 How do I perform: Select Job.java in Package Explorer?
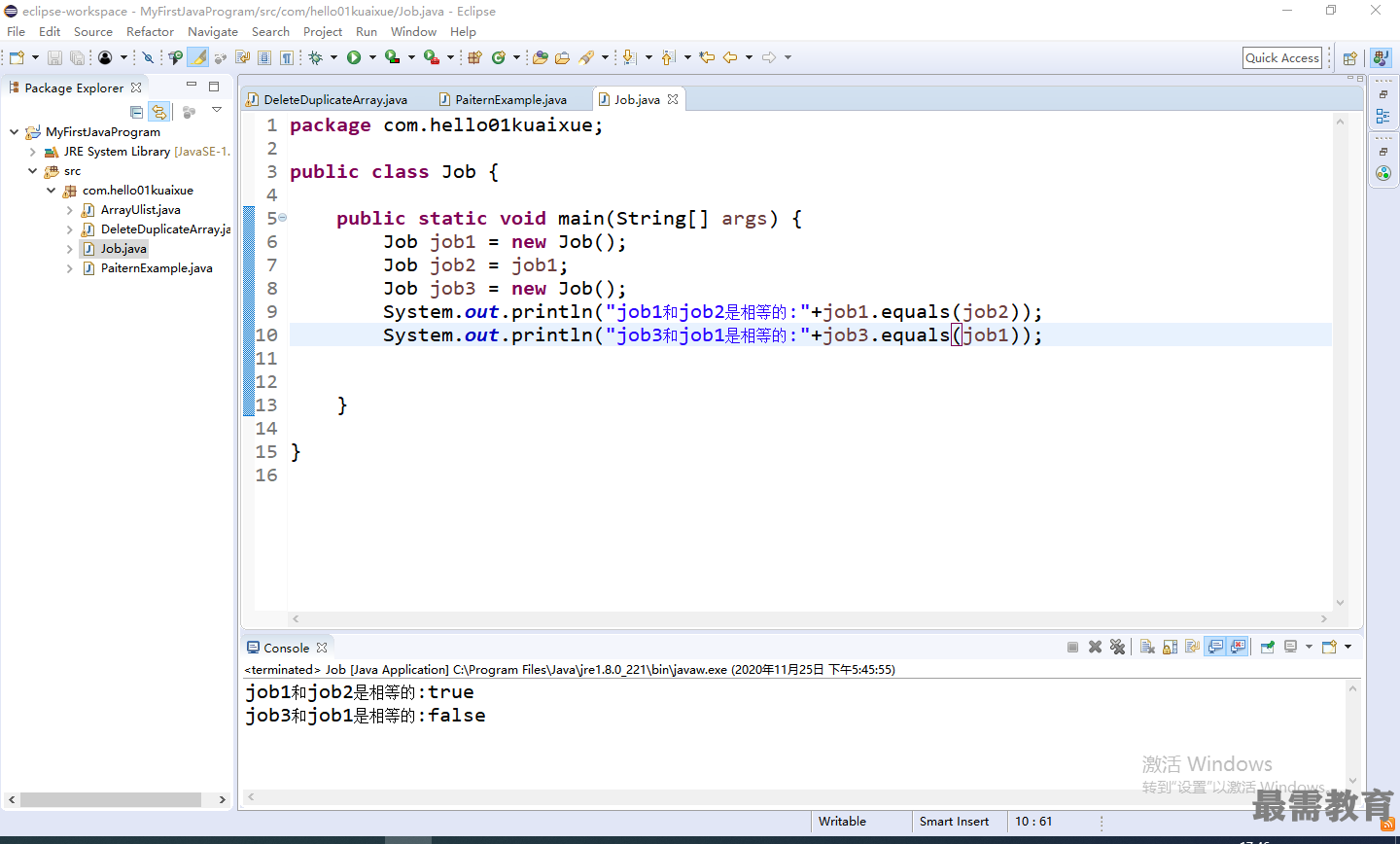[x=123, y=249]
